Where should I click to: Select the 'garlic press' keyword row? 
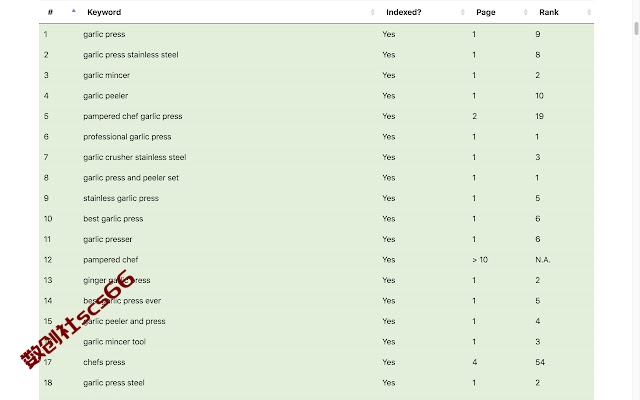tap(316, 34)
